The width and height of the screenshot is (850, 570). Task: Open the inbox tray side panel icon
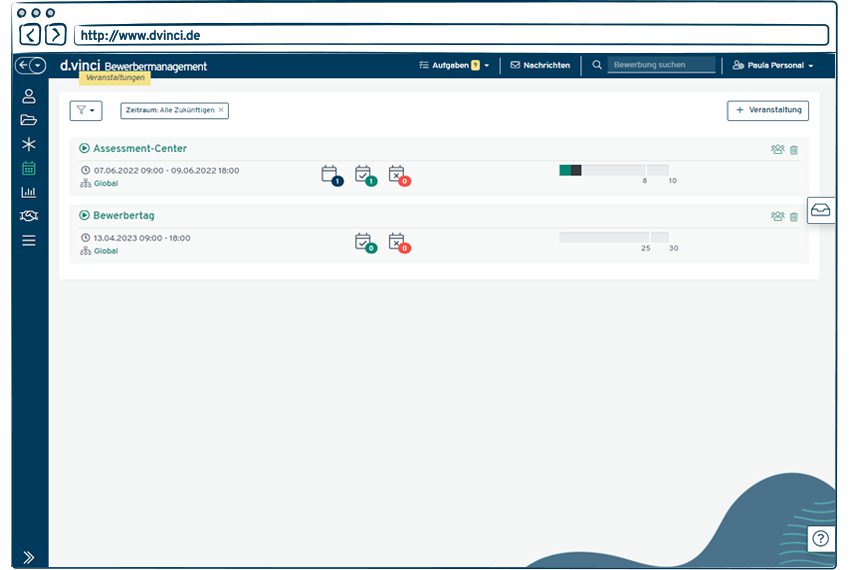(820, 210)
